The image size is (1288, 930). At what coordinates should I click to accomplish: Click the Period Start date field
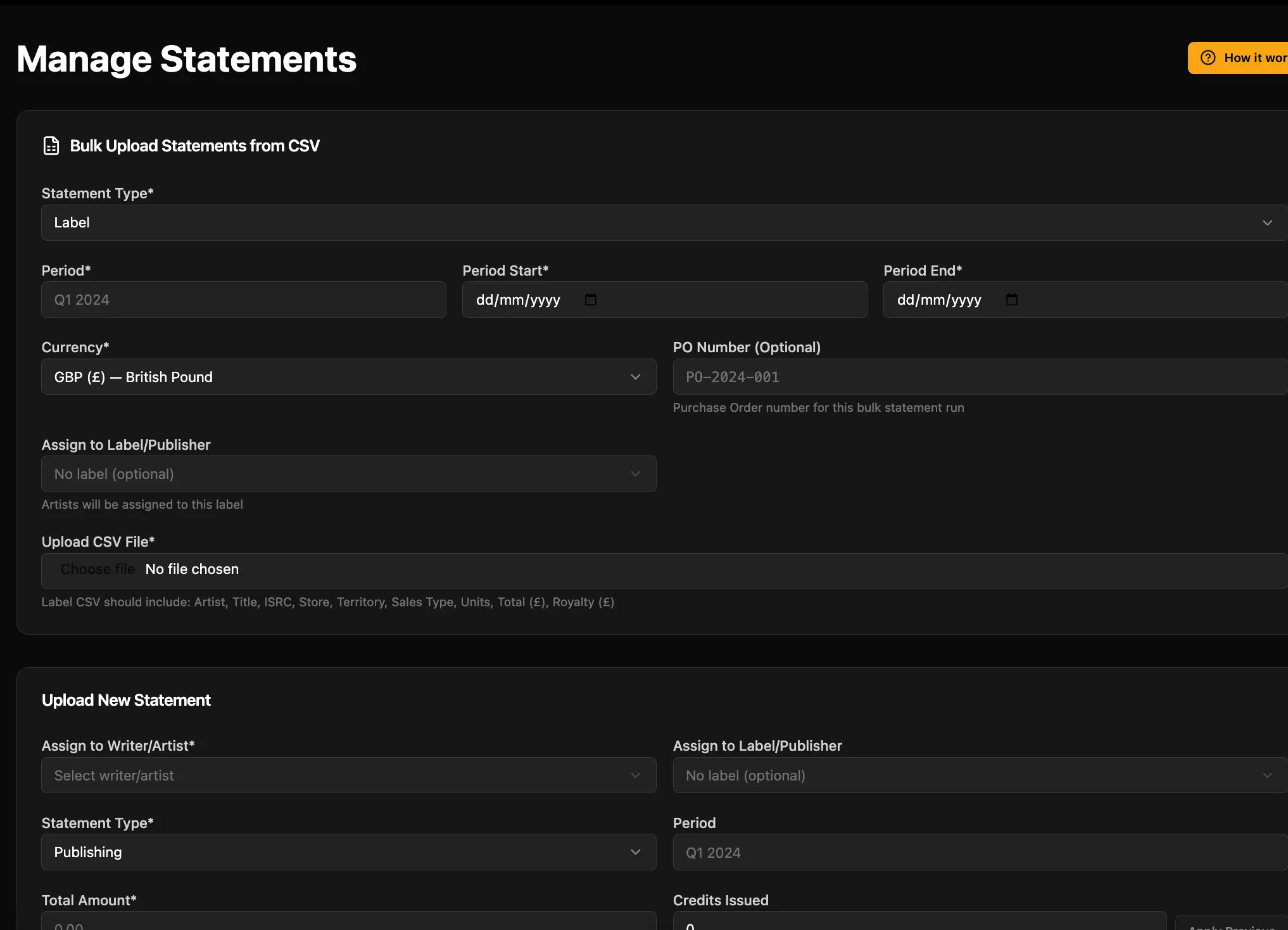(x=664, y=300)
